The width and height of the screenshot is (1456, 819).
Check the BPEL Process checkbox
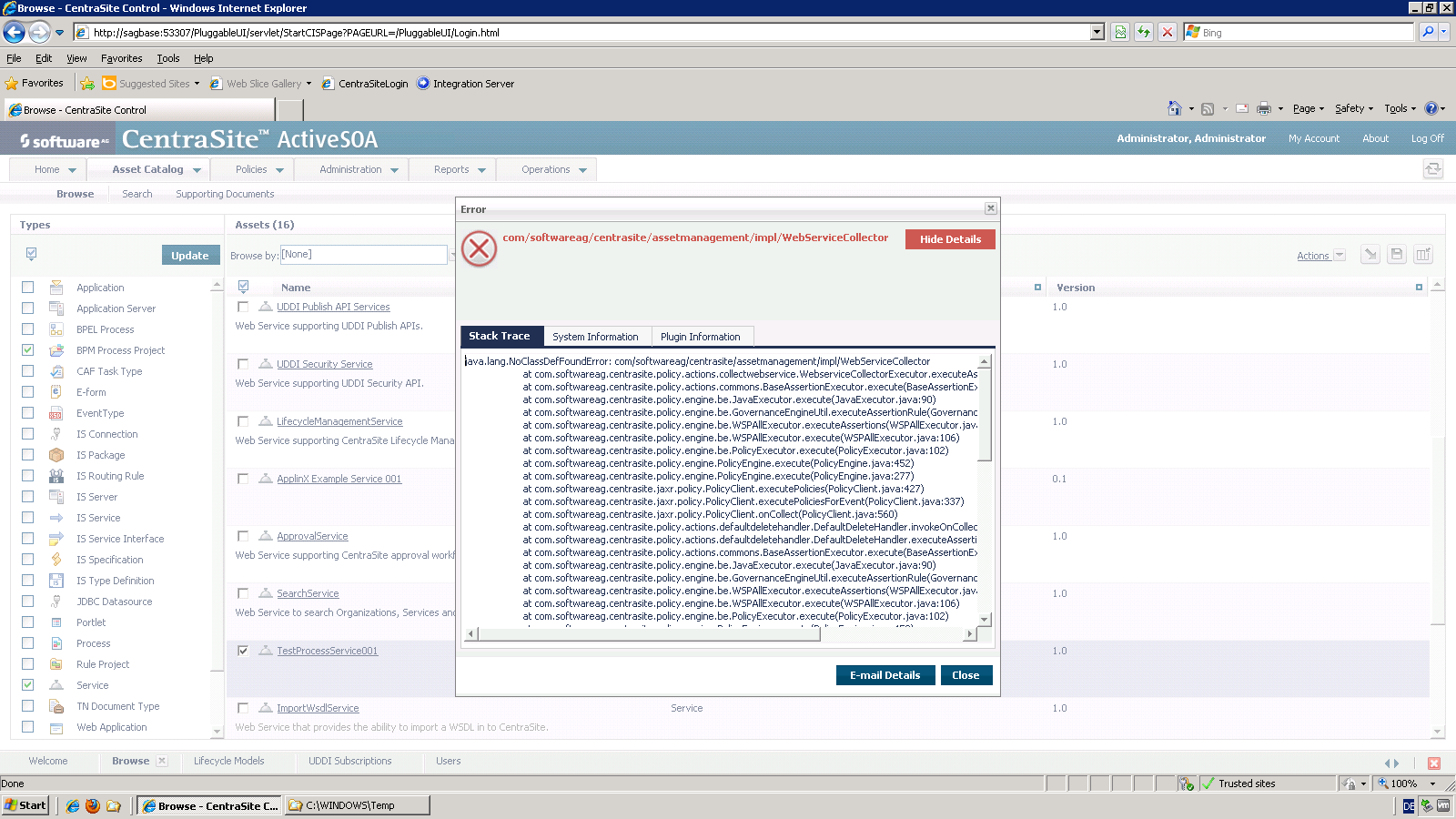pyautogui.click(x=28, y=329)
